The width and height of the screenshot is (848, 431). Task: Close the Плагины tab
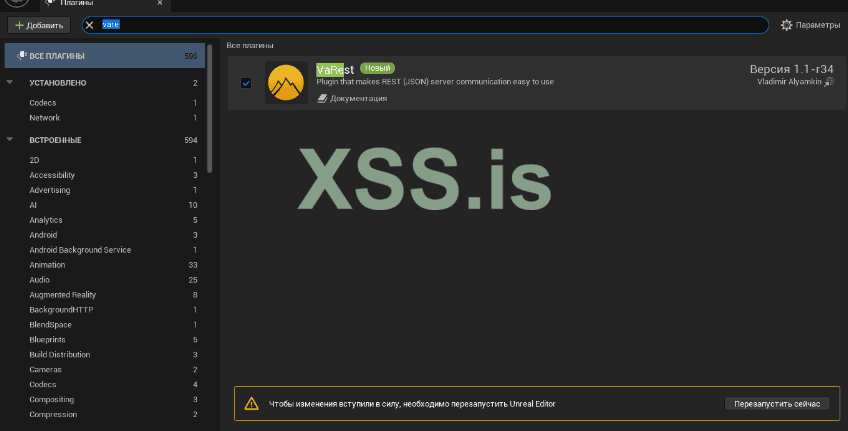point(160,3)
